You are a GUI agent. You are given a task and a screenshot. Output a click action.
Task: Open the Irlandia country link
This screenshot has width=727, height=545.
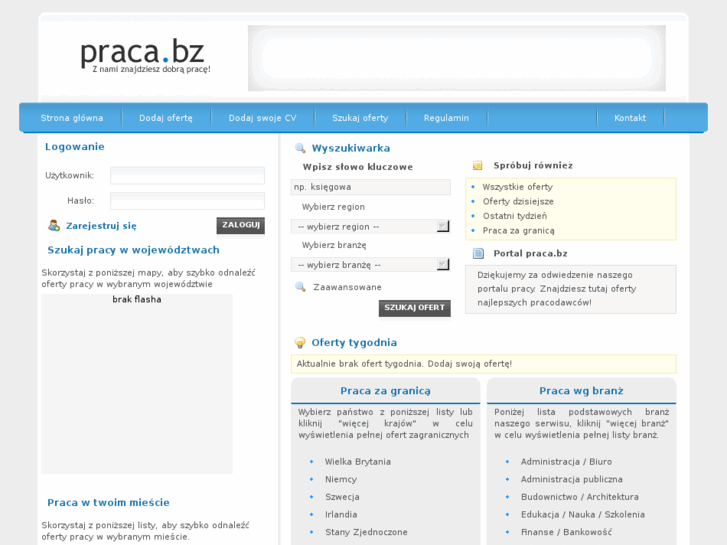pyautogui.click(x=341, y=514)
